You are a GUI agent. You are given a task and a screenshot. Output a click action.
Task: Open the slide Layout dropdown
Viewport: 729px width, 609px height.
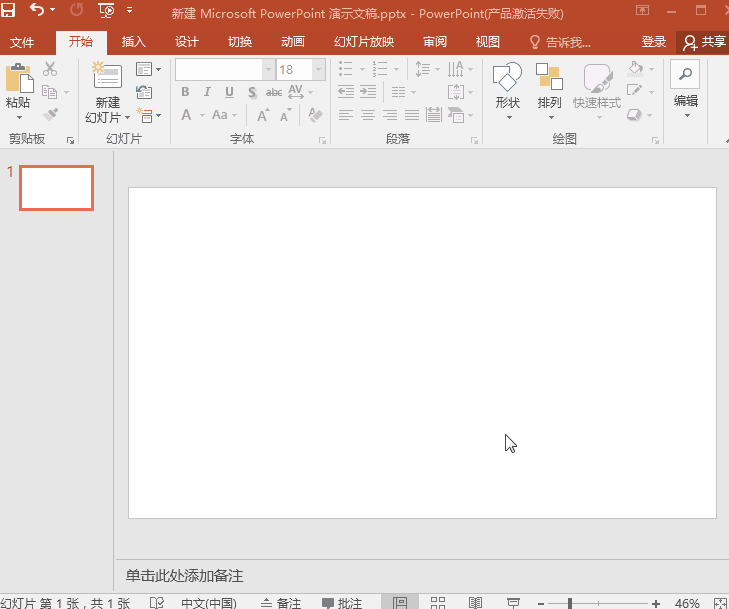coord(148,70)
